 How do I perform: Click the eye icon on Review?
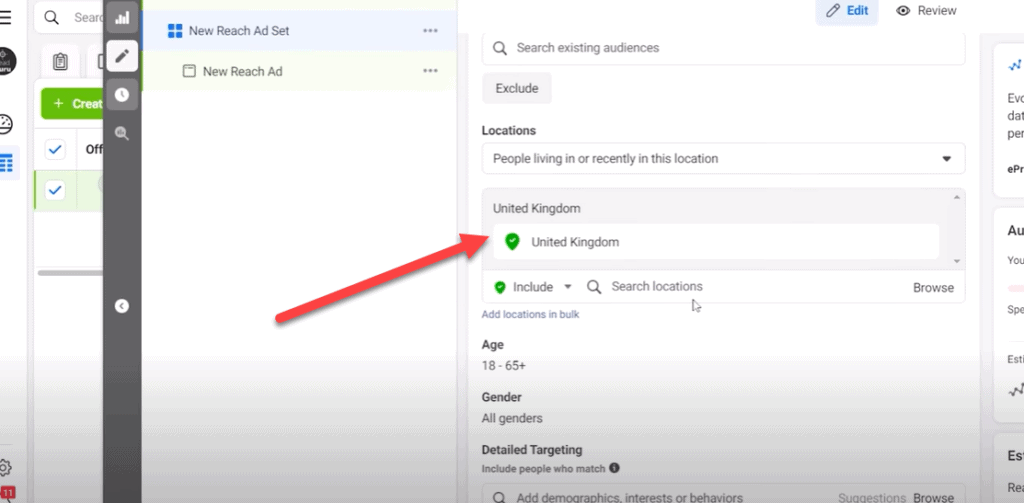(903, 10)
